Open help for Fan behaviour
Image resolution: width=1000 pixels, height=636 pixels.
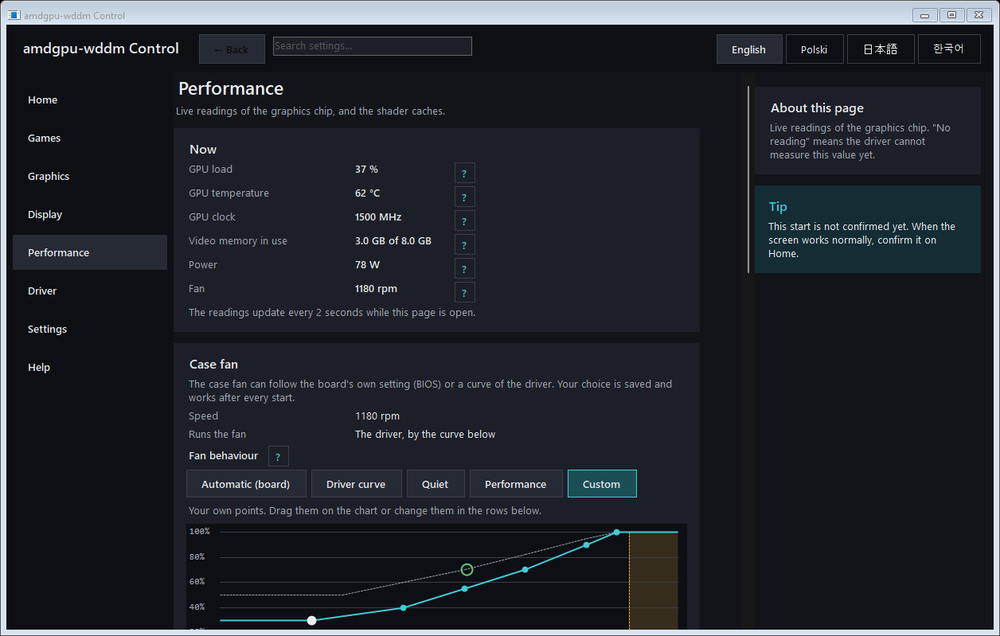pyautogui.click(x=278, y=456)
